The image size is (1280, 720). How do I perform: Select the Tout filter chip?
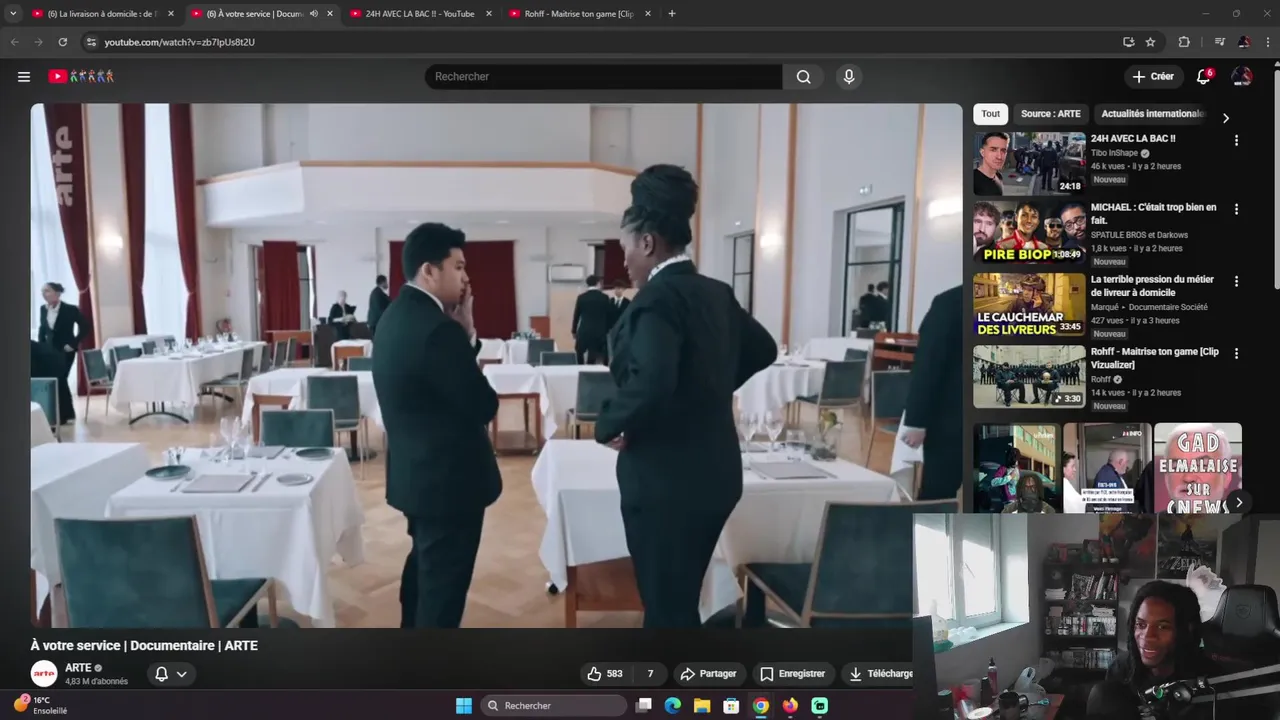point(990,114)
